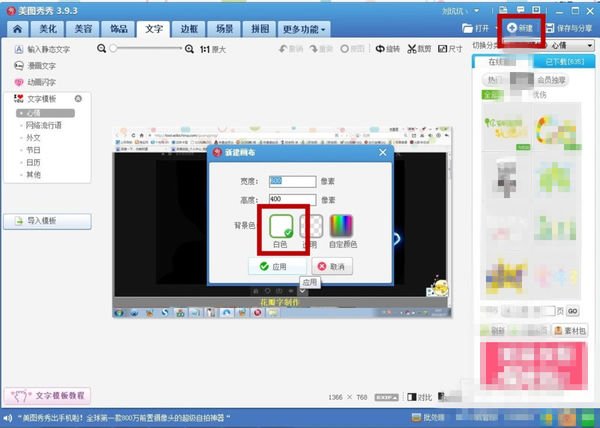Image resolution: width=600 pixels, height=428 pixels.
Task: Click the 热门 filter button
Action: coord(494,80)
